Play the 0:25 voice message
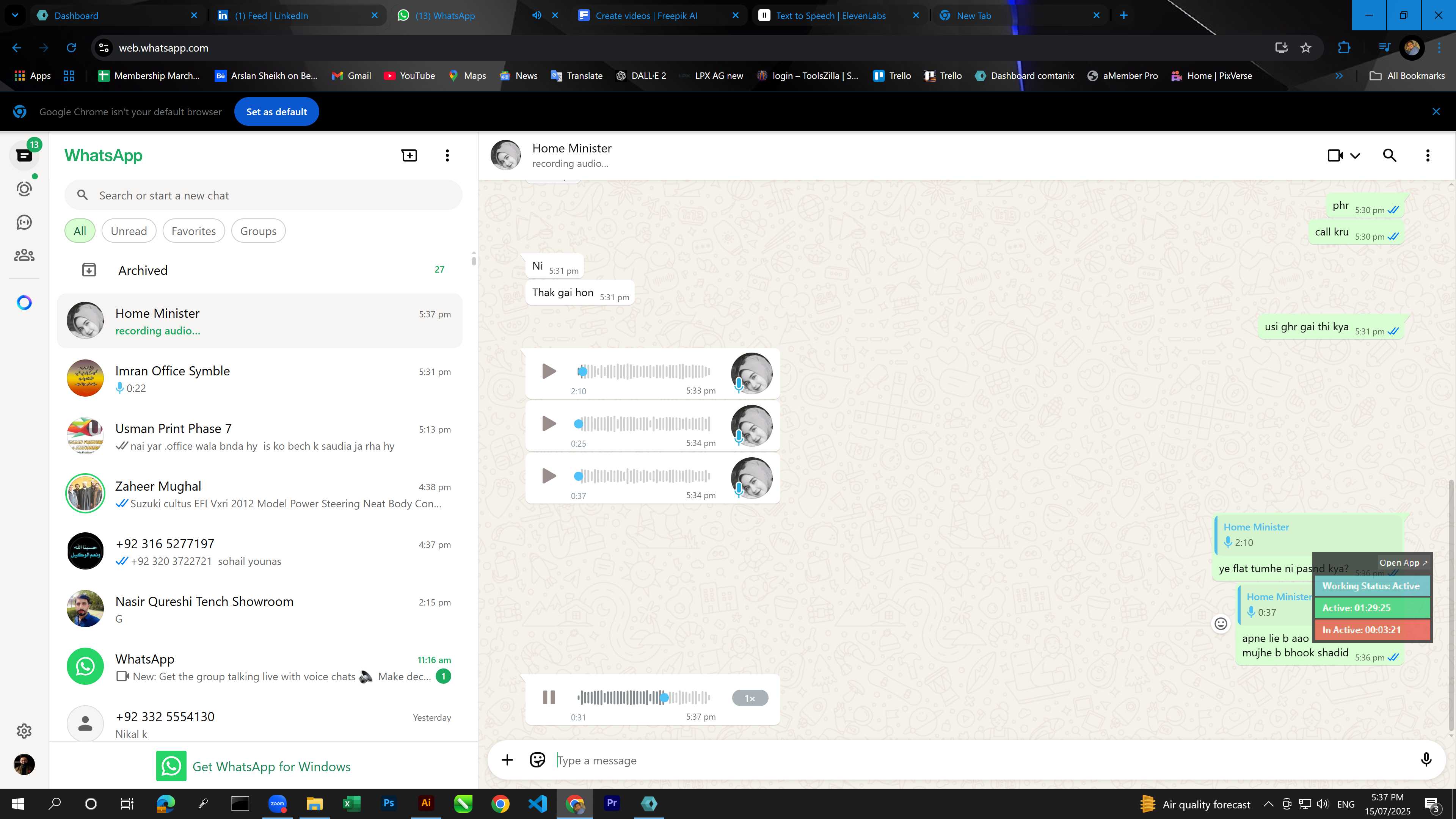Viewport: 1456px width, 819px height. coord(548,424)
